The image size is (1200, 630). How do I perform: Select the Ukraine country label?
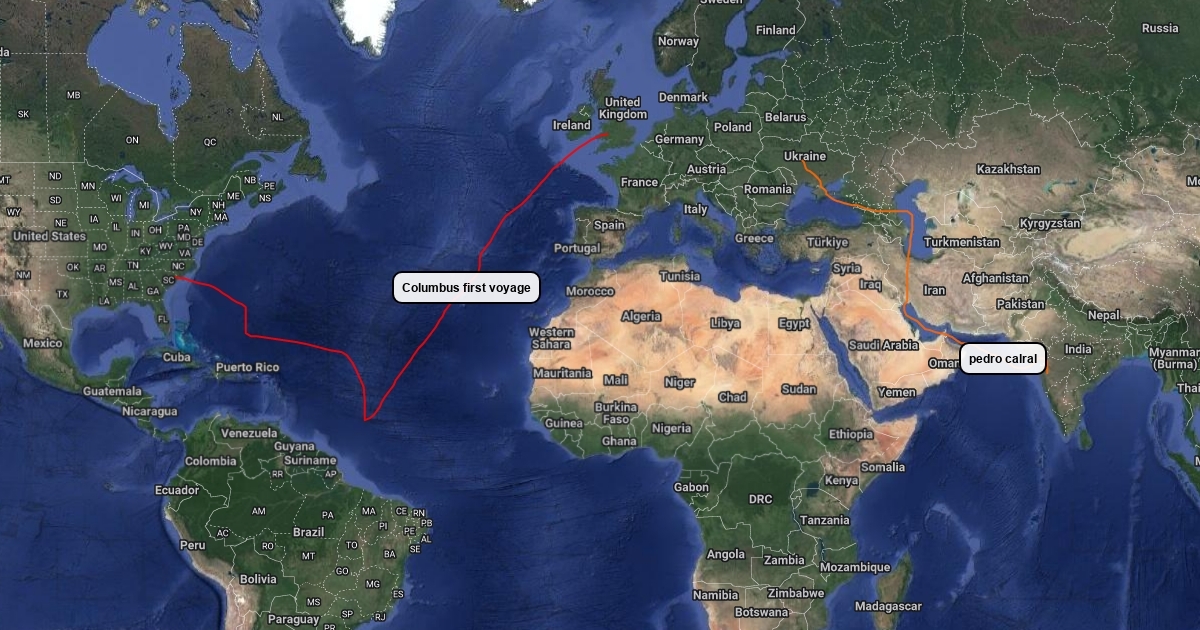pyautogui.click(x=805, y=157)
